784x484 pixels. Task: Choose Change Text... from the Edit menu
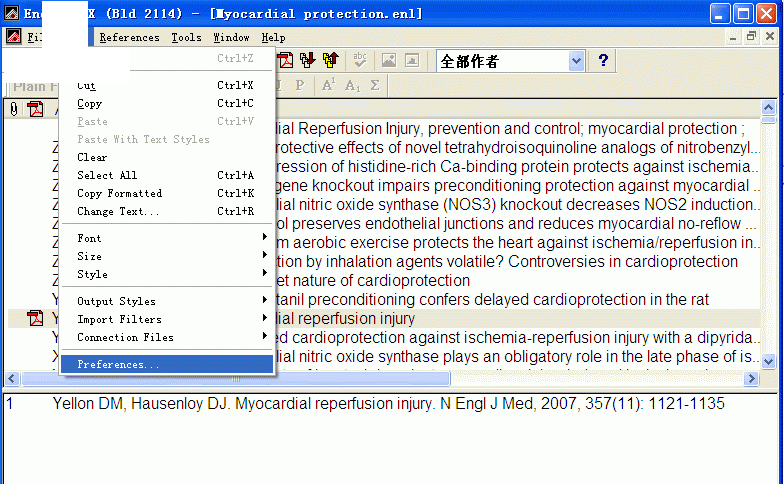[166, 211]
